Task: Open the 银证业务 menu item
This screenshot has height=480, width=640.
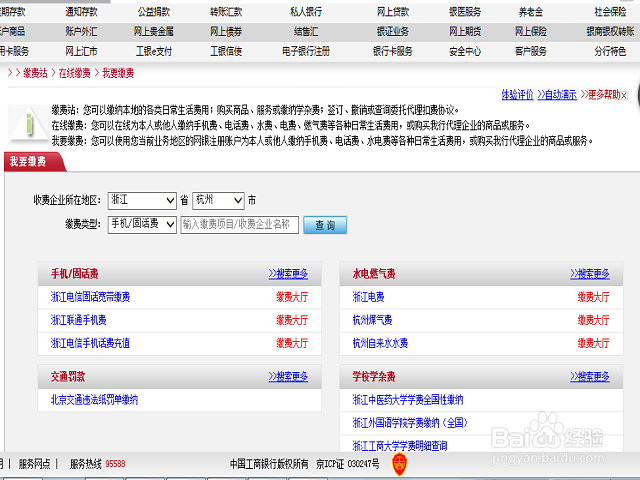Action: [393, 31]
